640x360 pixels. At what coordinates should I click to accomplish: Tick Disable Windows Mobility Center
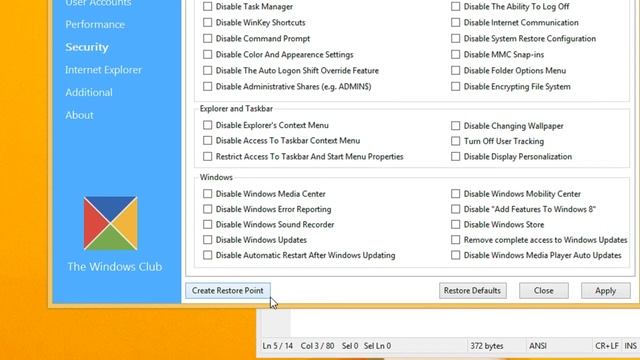[456, 193]
